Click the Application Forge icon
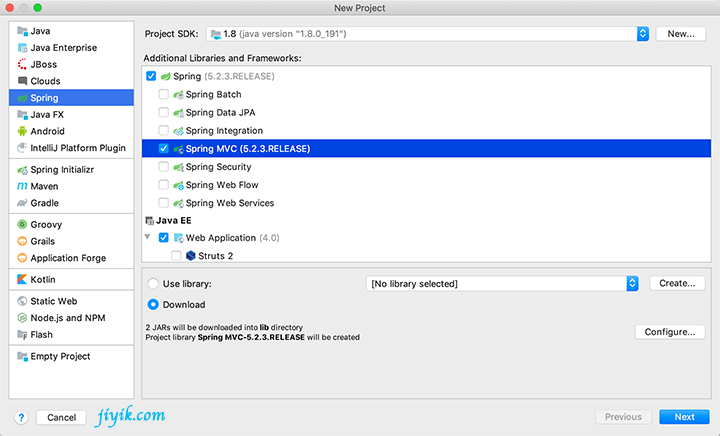 (x=22, y=258)
